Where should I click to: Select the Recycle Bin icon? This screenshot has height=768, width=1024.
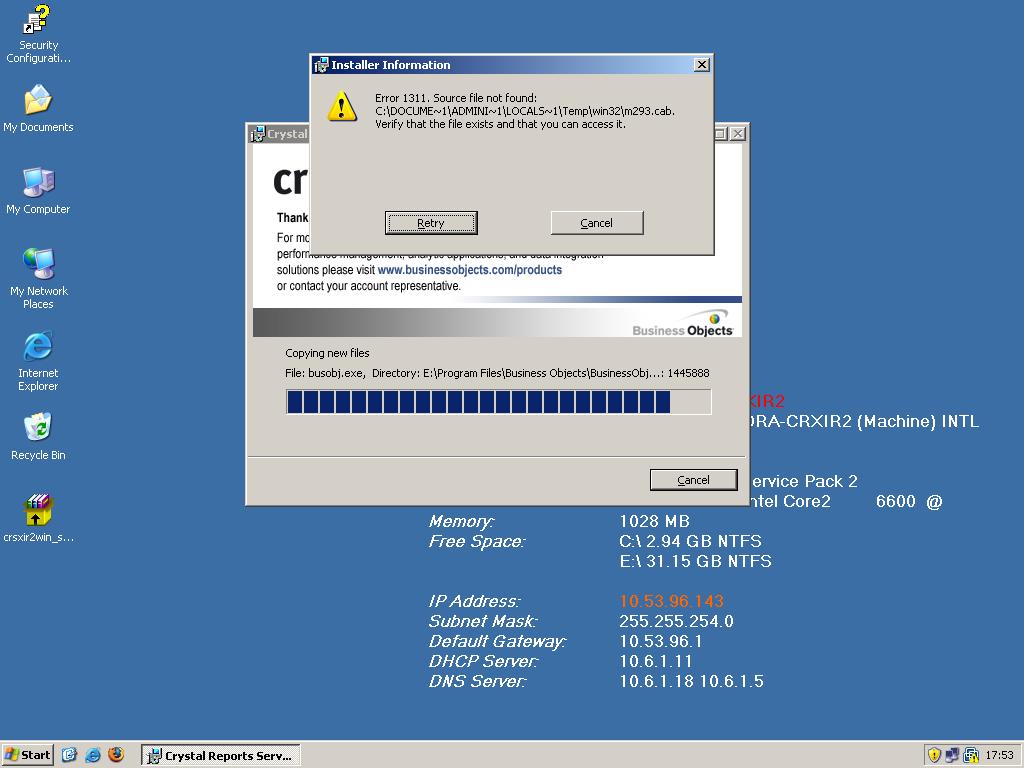[x=38, y=436]
